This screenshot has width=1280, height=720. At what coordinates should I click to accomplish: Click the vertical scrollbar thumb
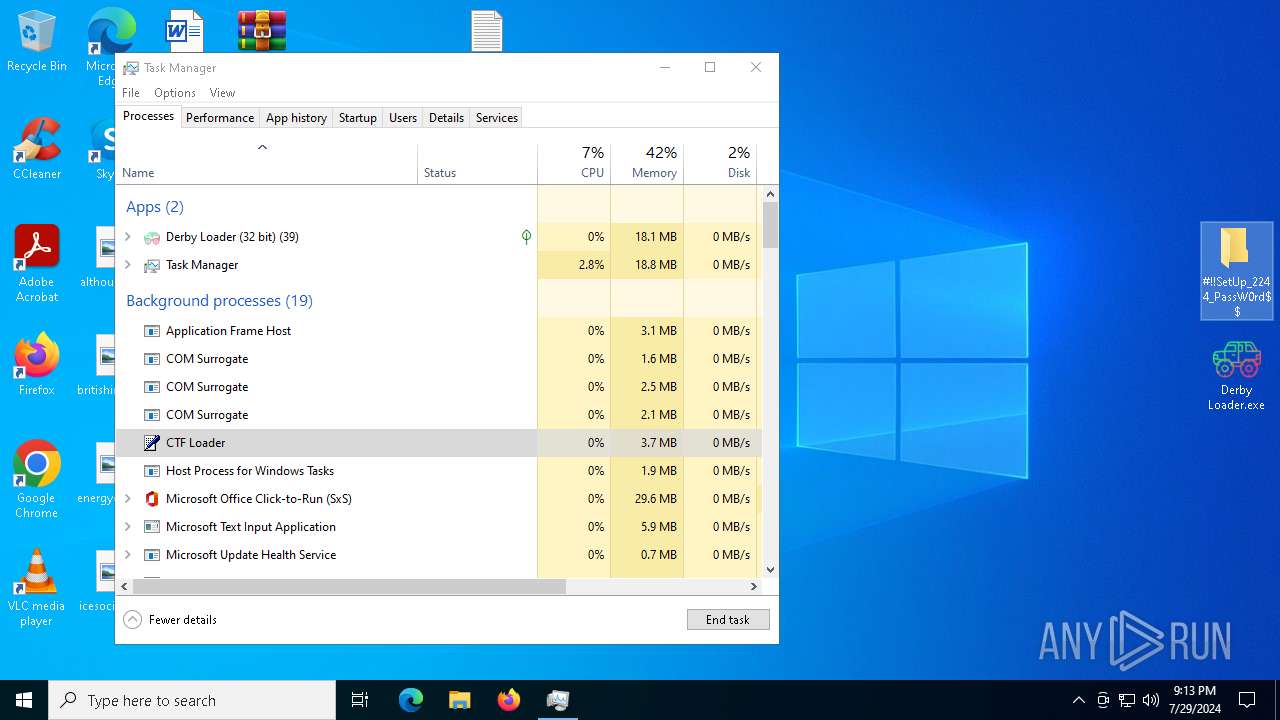coord(770,225)
